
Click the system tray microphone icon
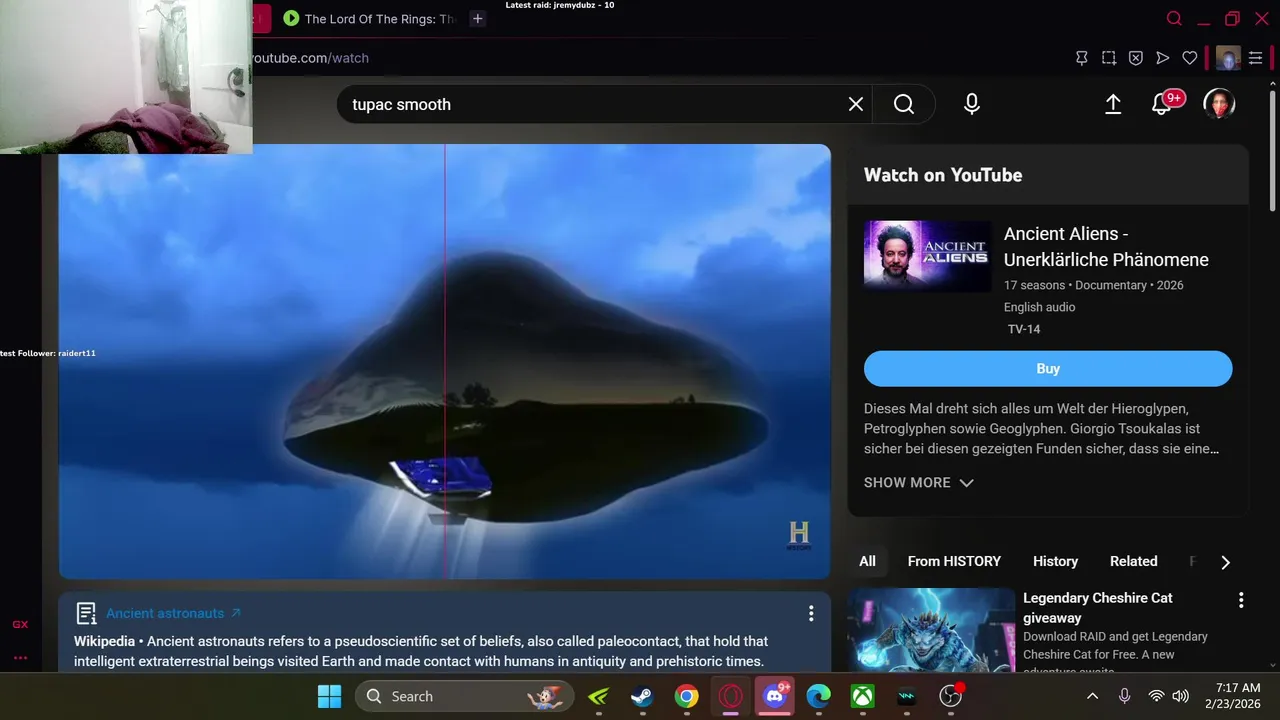[x=1125, y=696]
